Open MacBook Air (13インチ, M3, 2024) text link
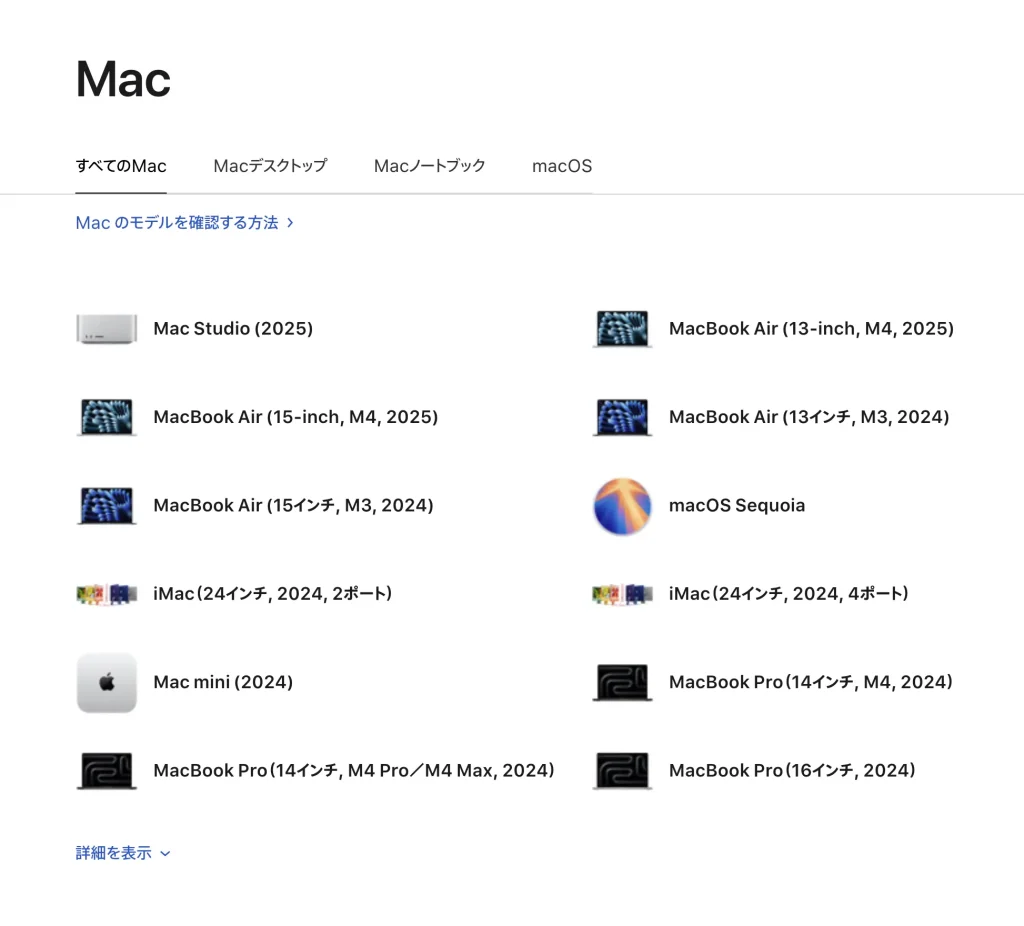Viewport: 1024px width, 926px height. 809,417
